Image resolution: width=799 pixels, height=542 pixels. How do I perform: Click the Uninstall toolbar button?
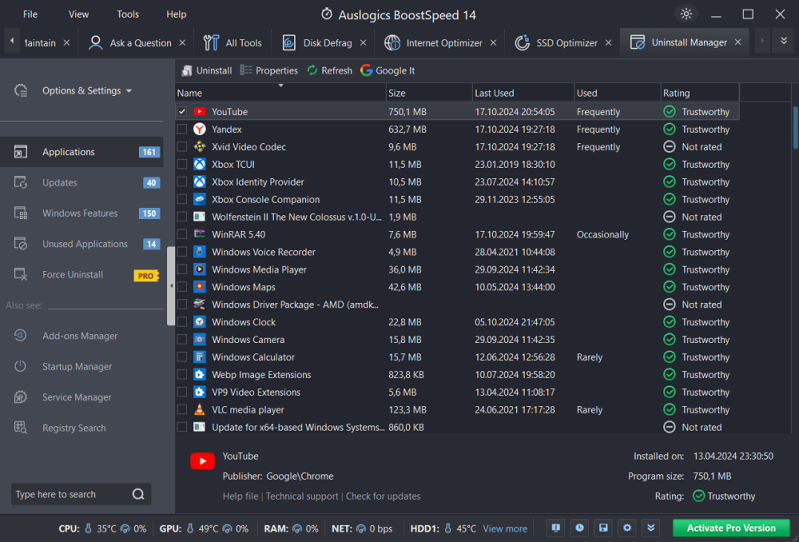(206, 71)
